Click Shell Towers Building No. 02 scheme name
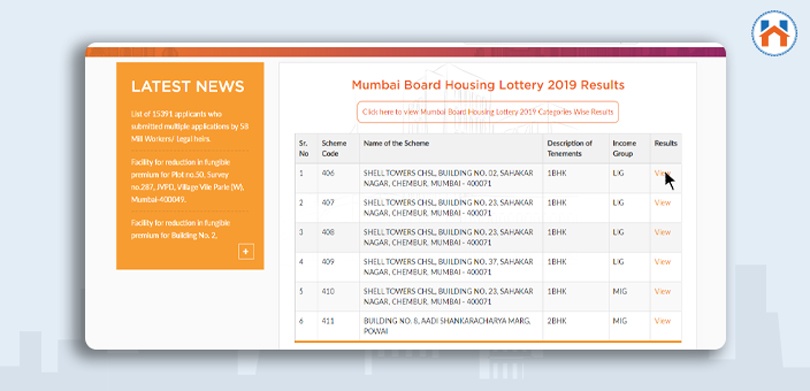 pos(448,178)
